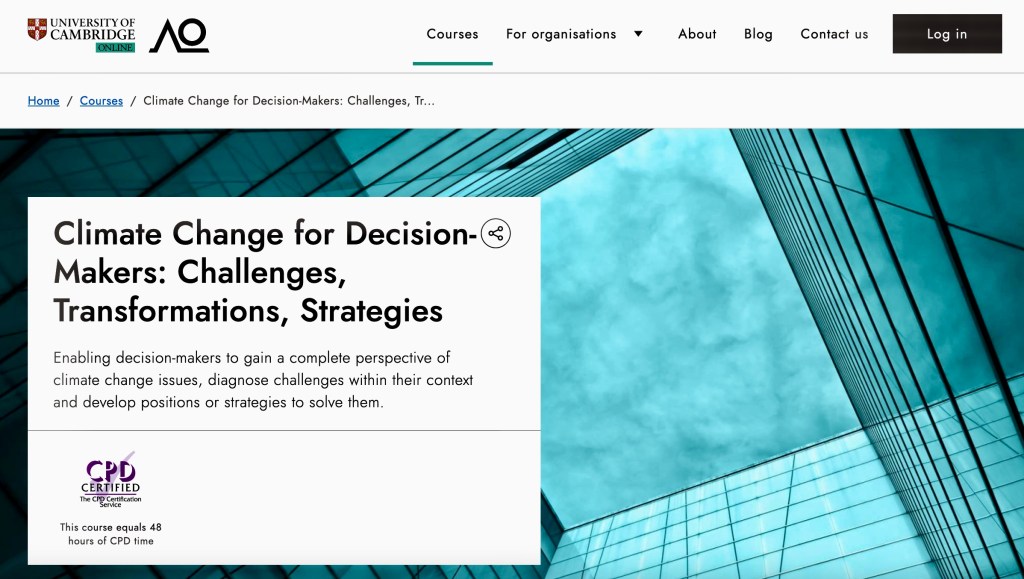Click the 48 hours of CPD time text
Image resolution: width=1024 pixels, height=579 pixels.
tap(111, 534)
